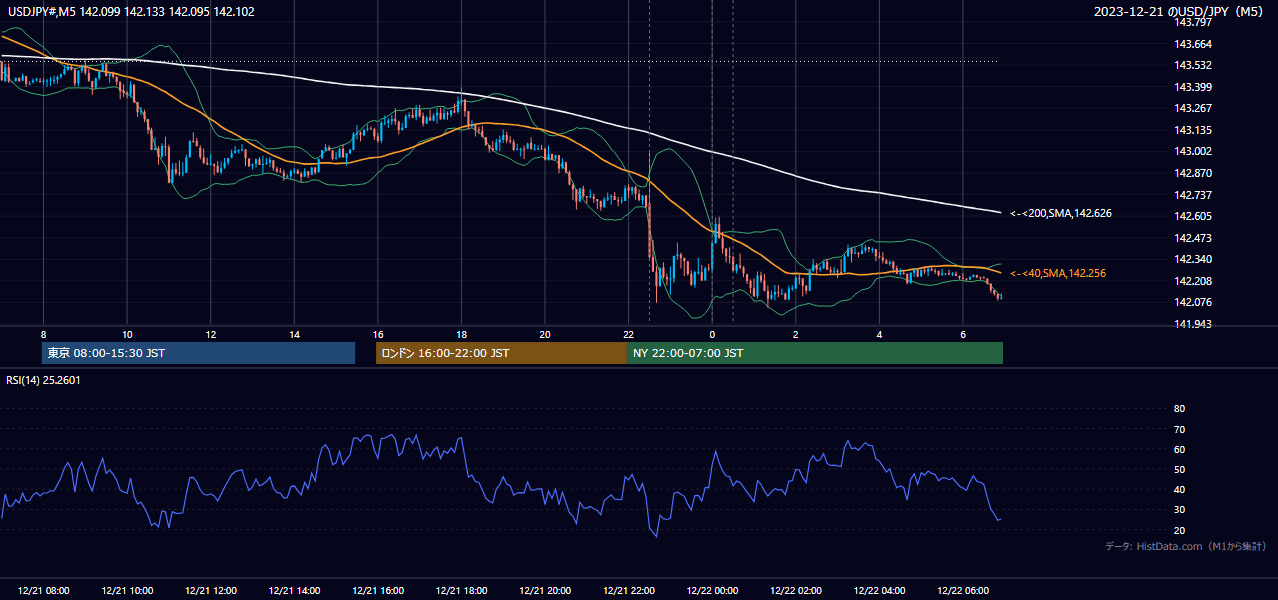This screenshot has height=600, width=1278.
Task: Click hour label 16 under the price chart
Action: click(378, 333)
